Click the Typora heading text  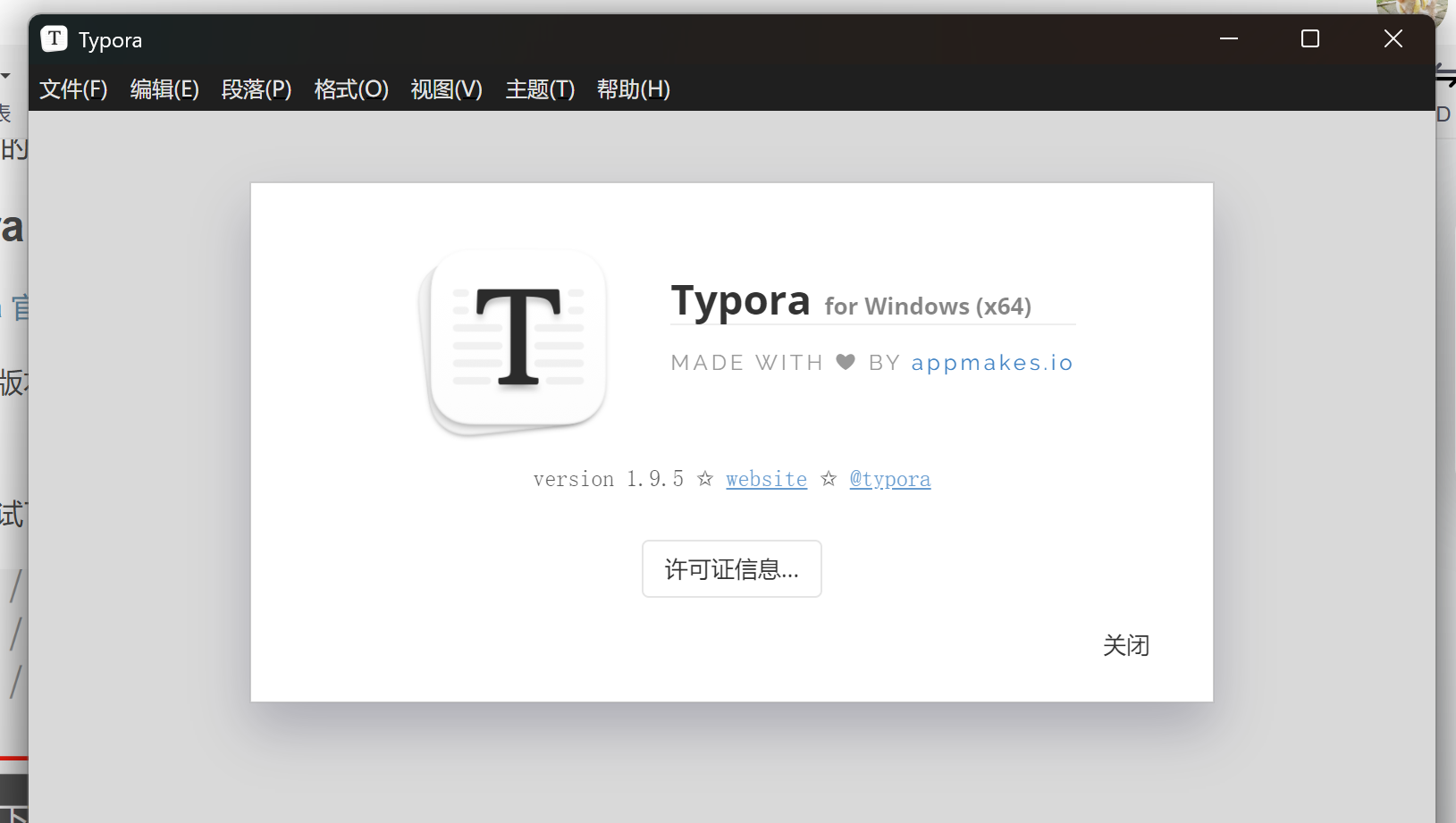740,301
